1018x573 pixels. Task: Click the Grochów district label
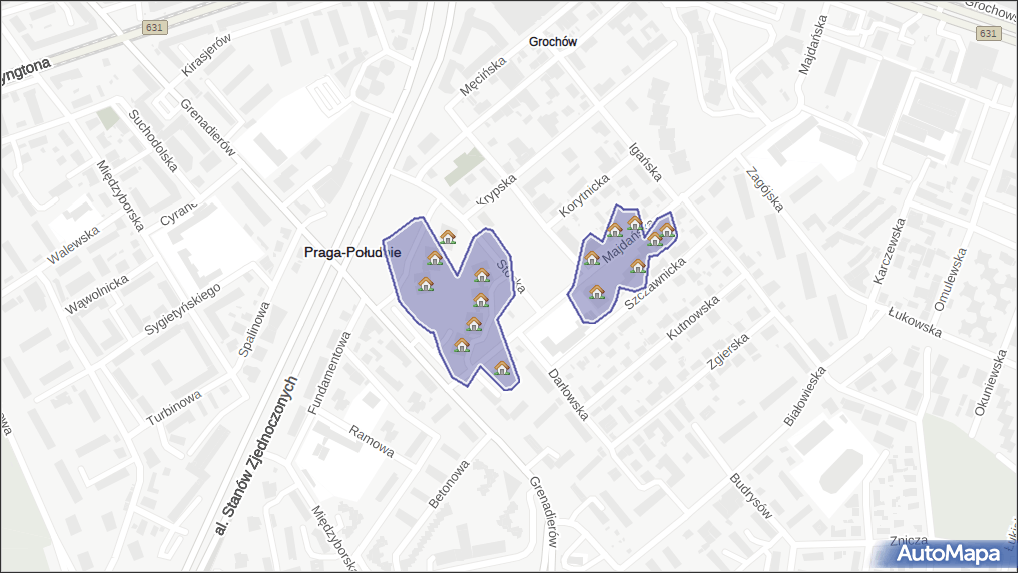tap(553, 42)
